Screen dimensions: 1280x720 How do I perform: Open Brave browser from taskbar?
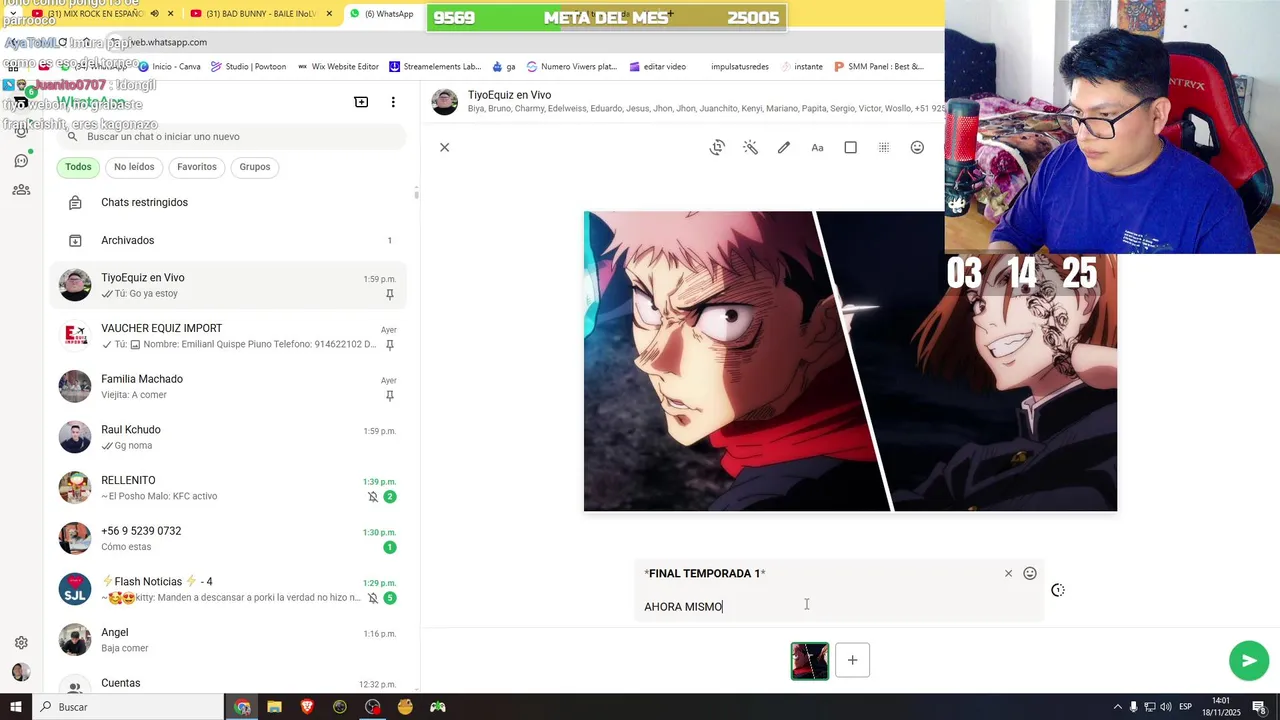point(307,707)
